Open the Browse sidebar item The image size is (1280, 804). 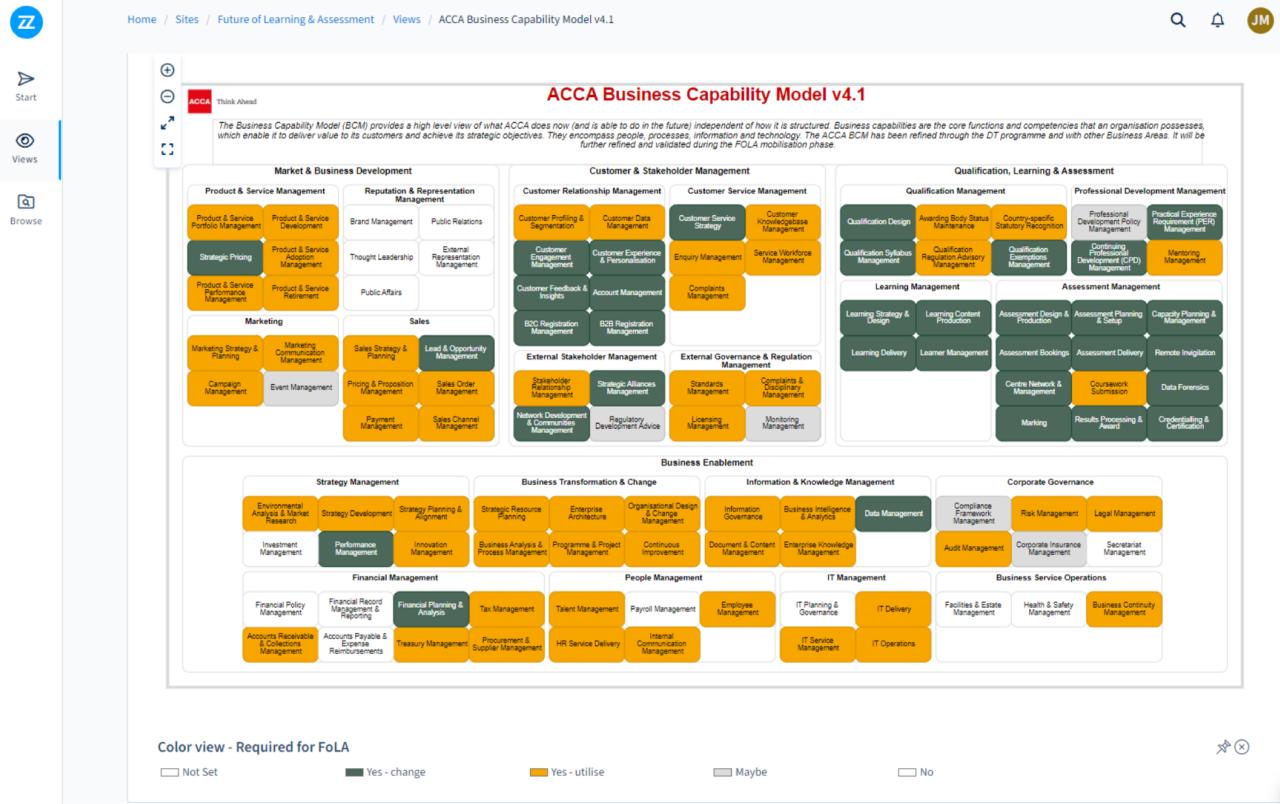[26, 210]
